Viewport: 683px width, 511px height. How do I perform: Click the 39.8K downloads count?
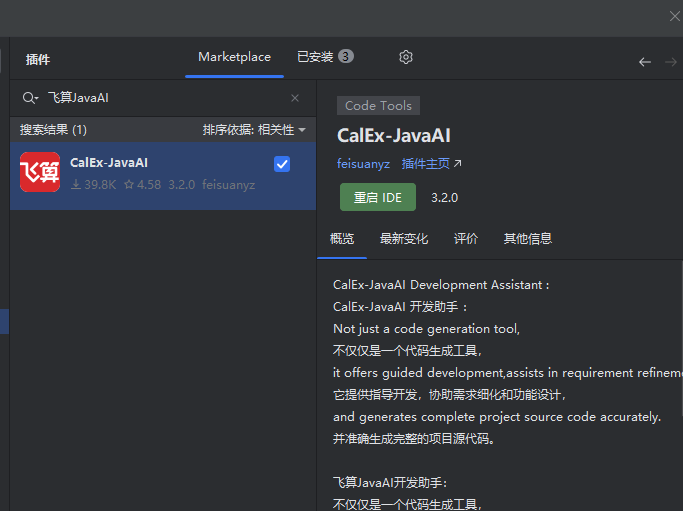tap(94, 185)
